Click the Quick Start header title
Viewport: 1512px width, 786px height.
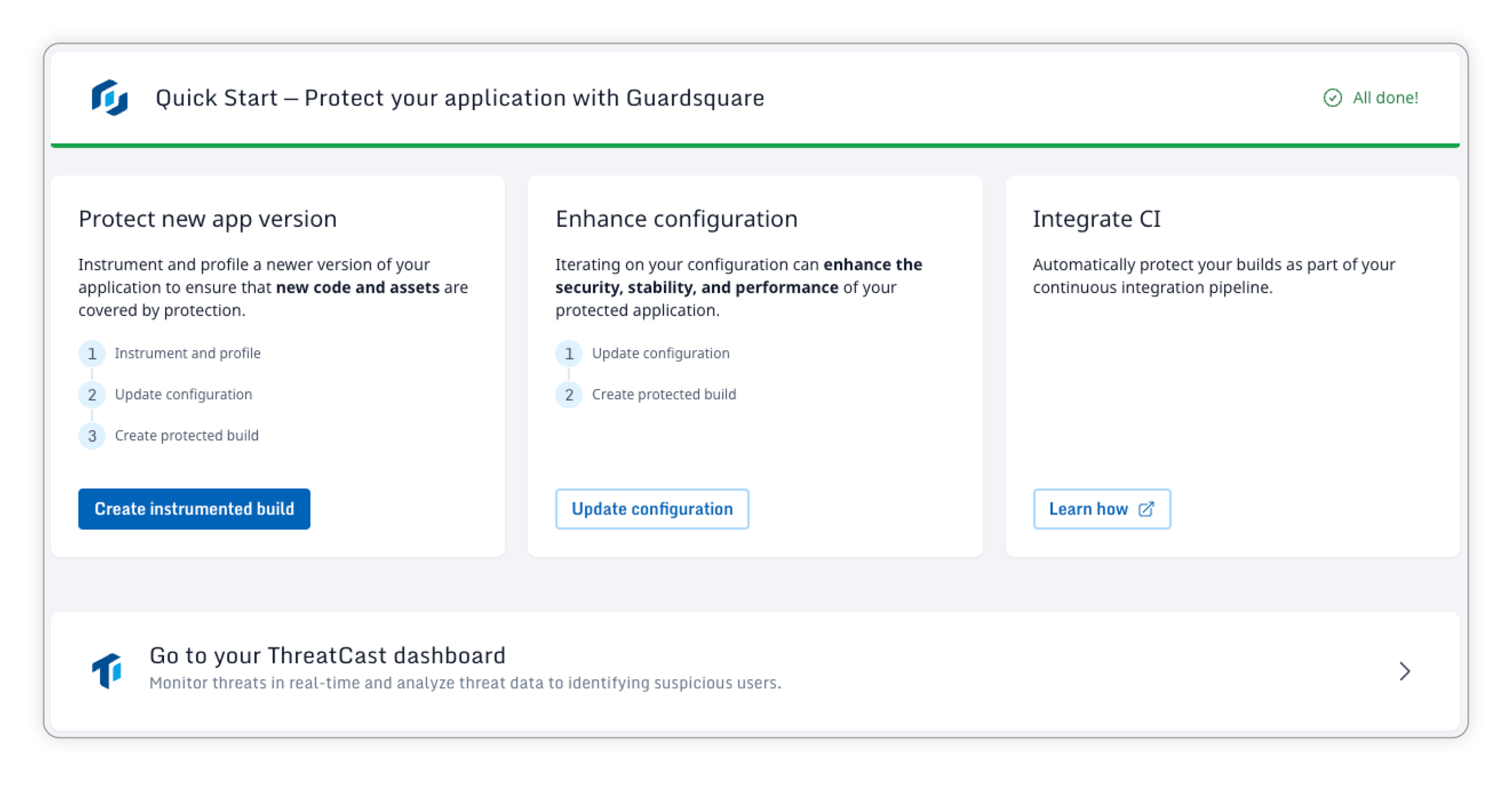click(460, 97)
